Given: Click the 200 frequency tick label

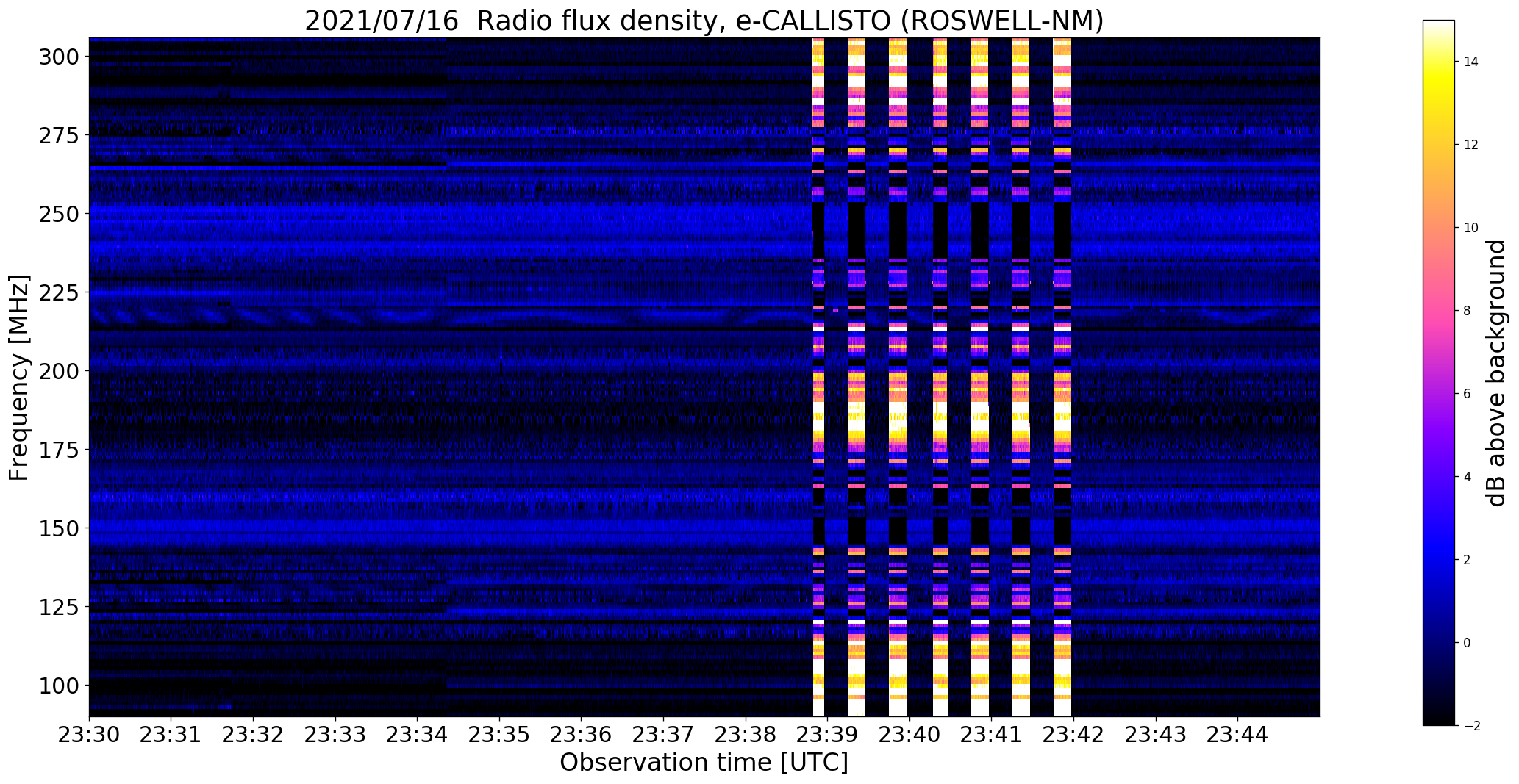Looking at the screenshot, I should point(58,371).
